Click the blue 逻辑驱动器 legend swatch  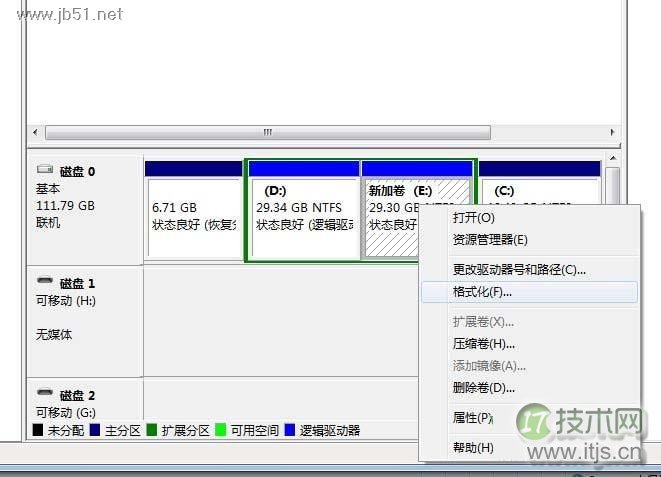(x=290, y=430)
